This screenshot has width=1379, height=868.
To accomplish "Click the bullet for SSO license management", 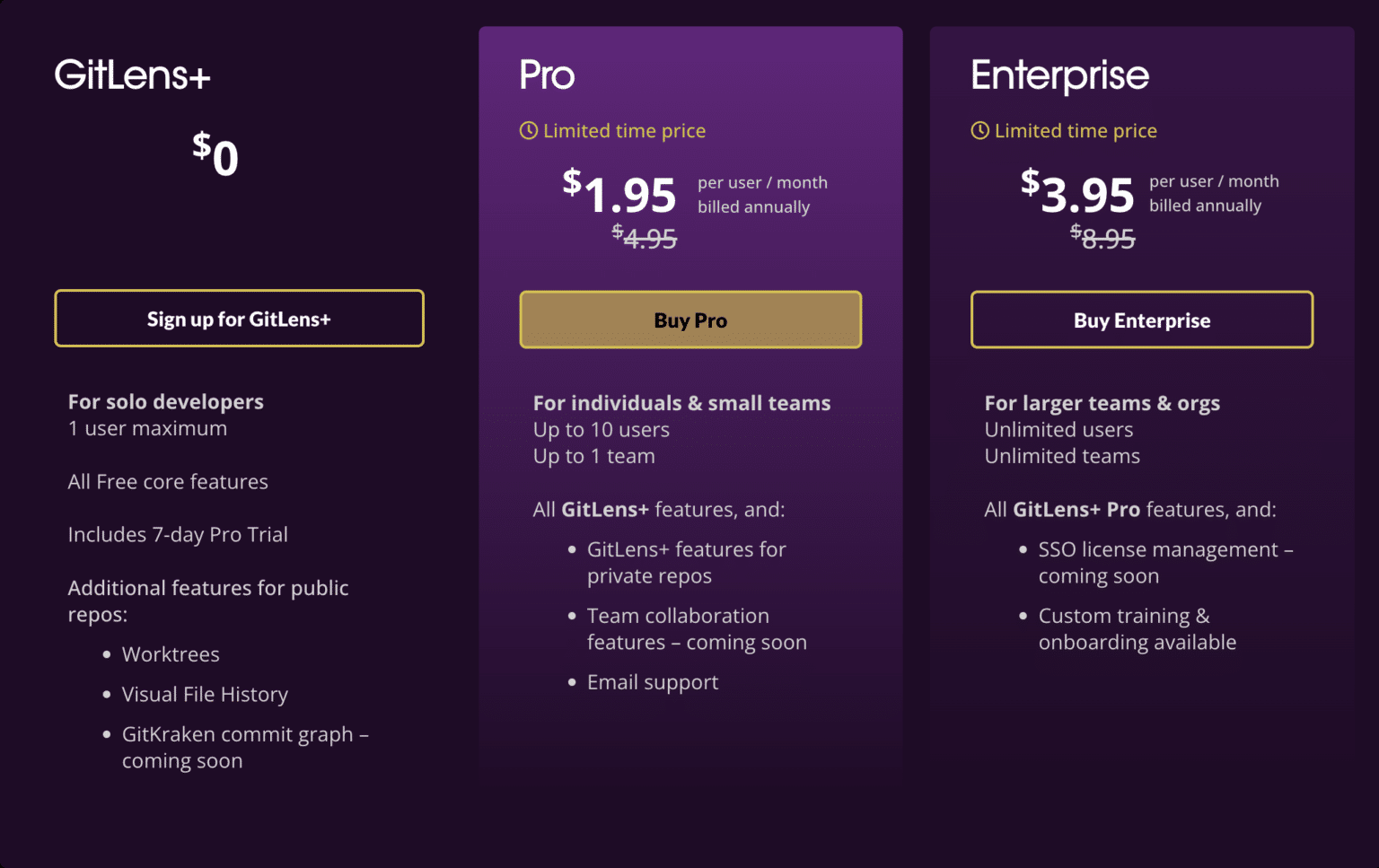I will point(1024,550).
